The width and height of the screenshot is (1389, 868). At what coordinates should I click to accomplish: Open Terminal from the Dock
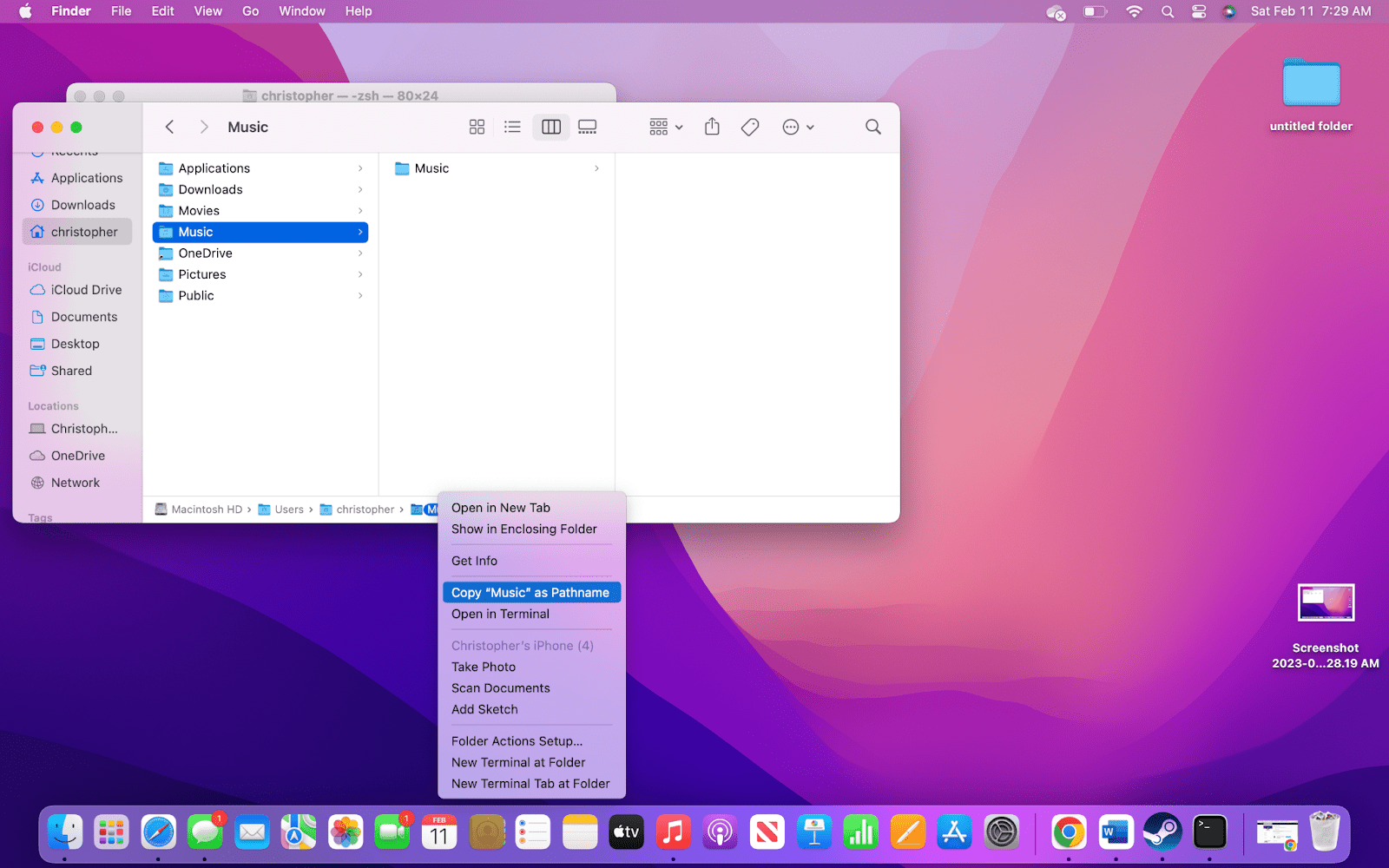pyautogui.click(x=1209, y=833)
